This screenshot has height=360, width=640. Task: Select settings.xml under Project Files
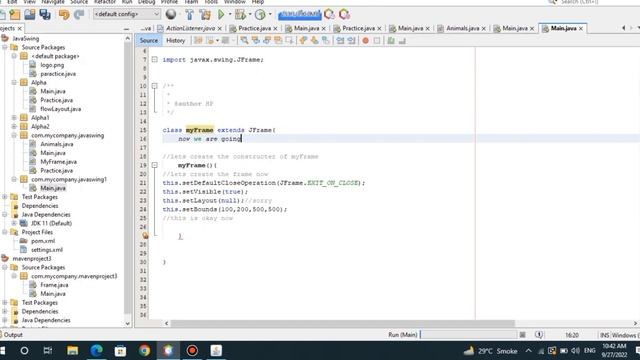pos(47,250)
